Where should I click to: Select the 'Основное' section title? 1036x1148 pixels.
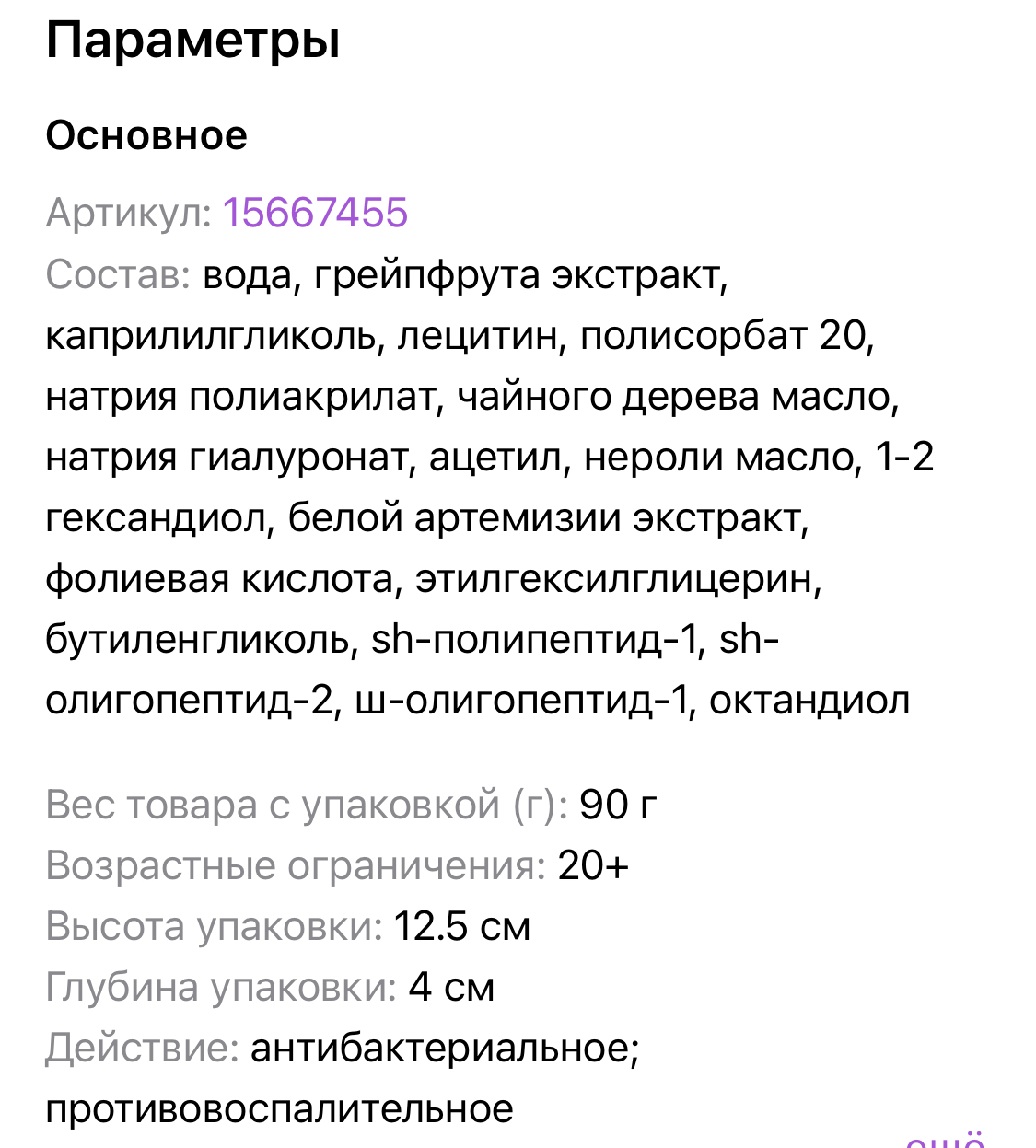pos(146,135)
